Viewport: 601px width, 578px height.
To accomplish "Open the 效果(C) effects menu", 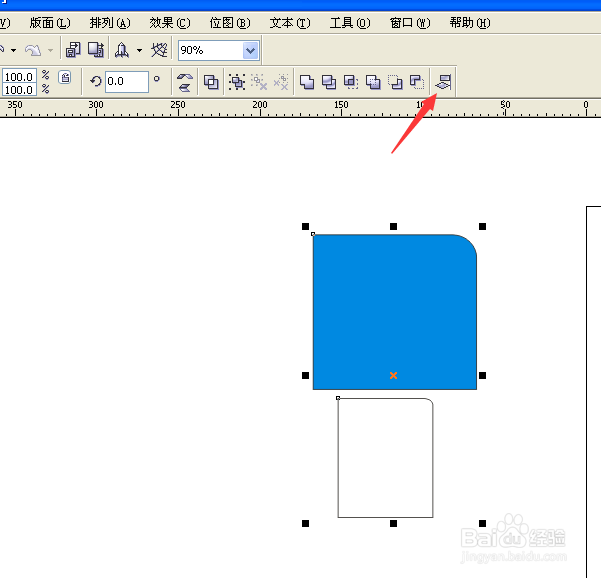I will point(170,23).
